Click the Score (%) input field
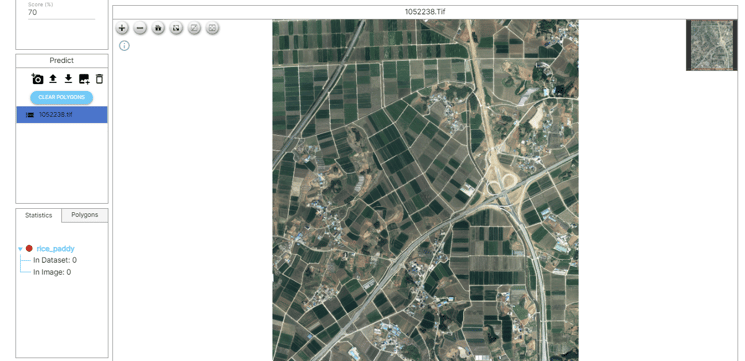Viewport: 745px width, 361px height. pyautogui.click(x=61, y=13)
